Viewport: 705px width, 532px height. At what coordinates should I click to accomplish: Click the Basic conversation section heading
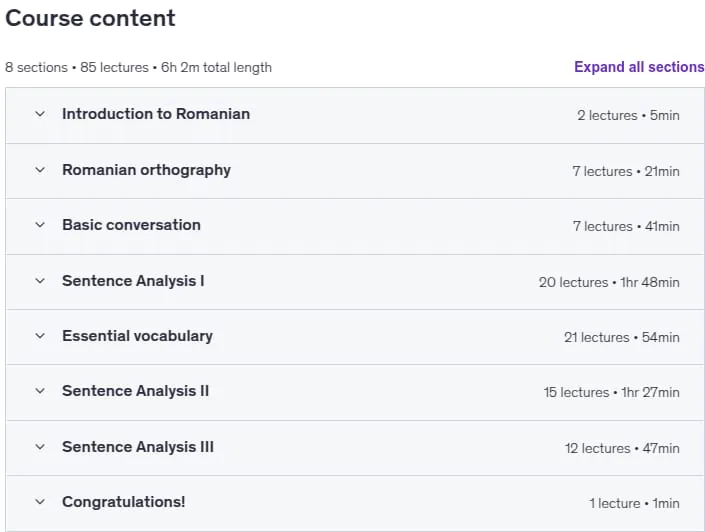(131, 225)
